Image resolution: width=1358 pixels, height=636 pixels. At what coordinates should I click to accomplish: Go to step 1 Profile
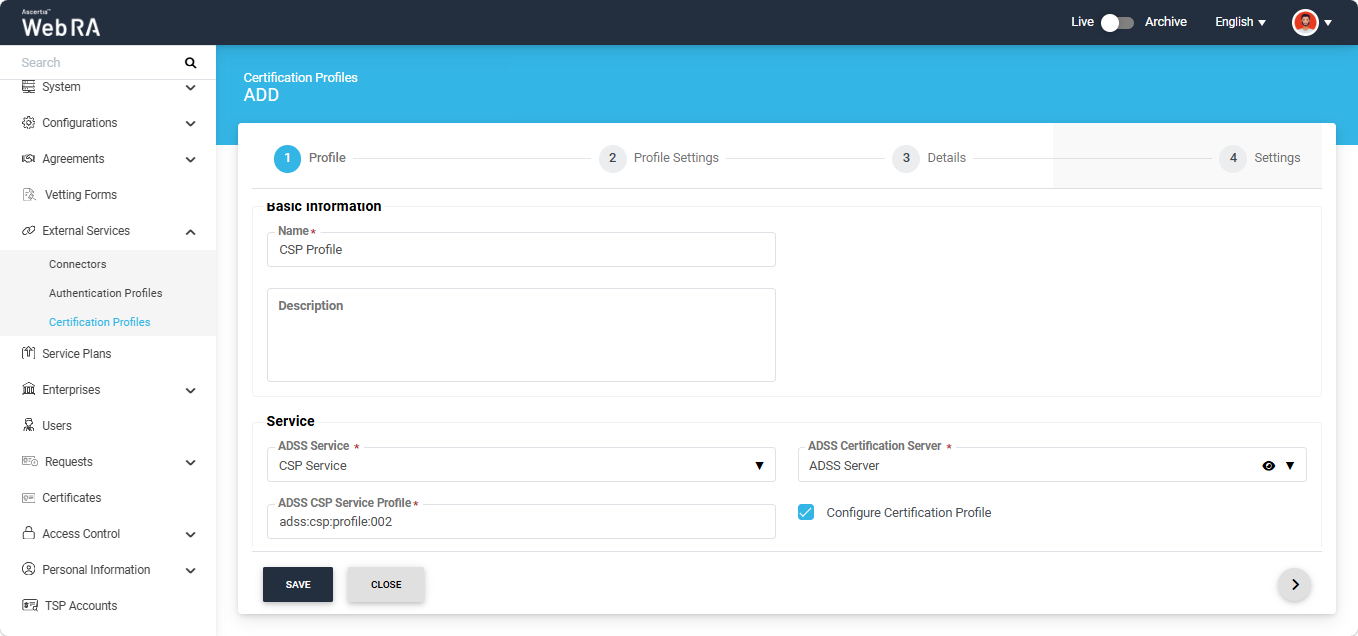click(x=310, y=158)
